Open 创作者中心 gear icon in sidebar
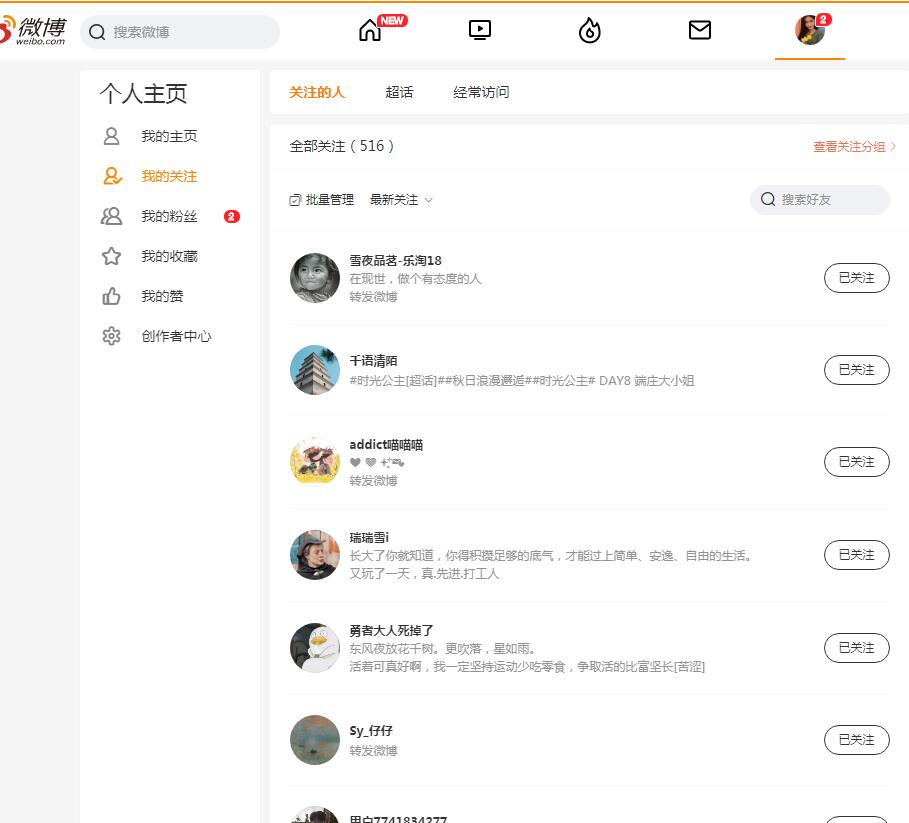This screenshot has height=823, width=909. point(111,336)
